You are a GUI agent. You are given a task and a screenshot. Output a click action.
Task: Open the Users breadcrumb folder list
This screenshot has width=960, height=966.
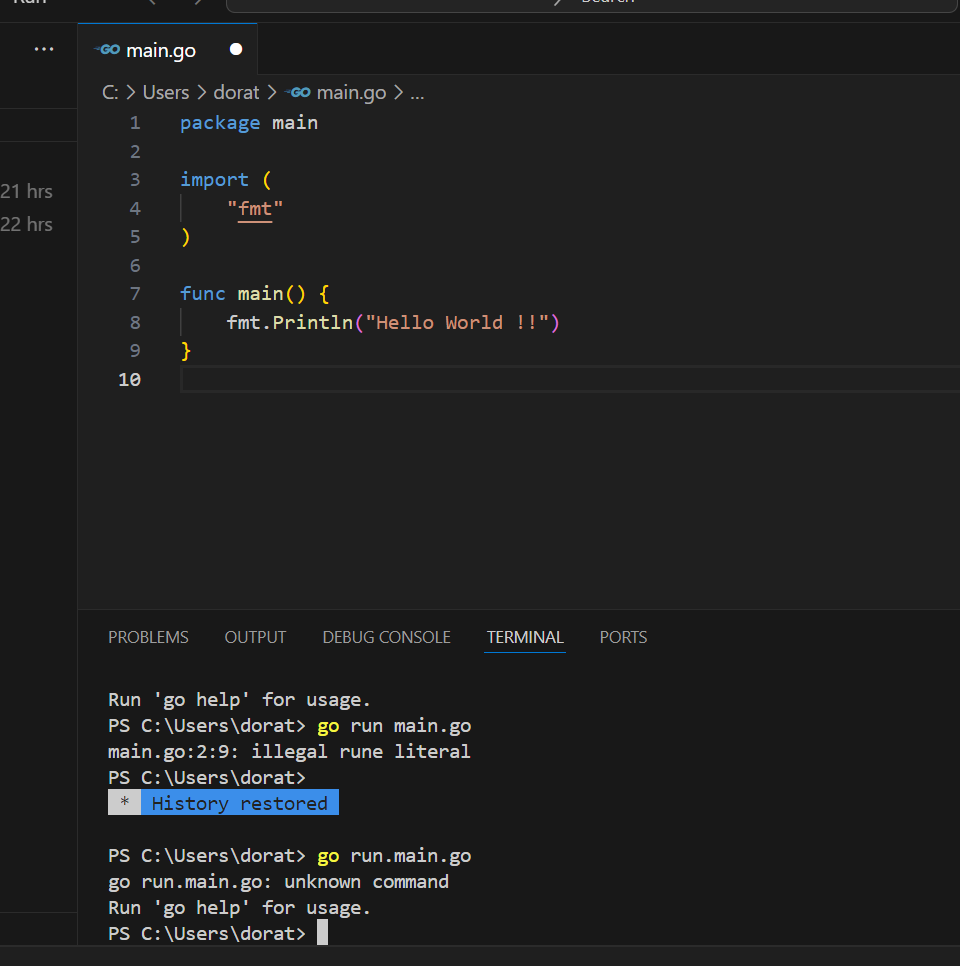coord(165,93)
